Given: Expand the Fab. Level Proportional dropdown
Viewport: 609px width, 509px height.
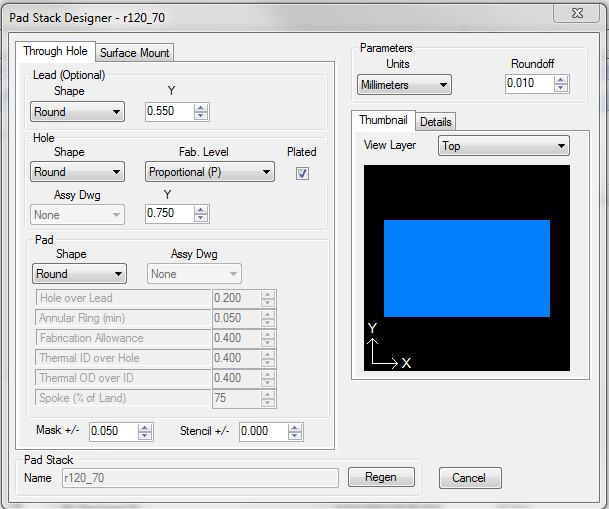Looking at the screenshot, I should [209, 172].
